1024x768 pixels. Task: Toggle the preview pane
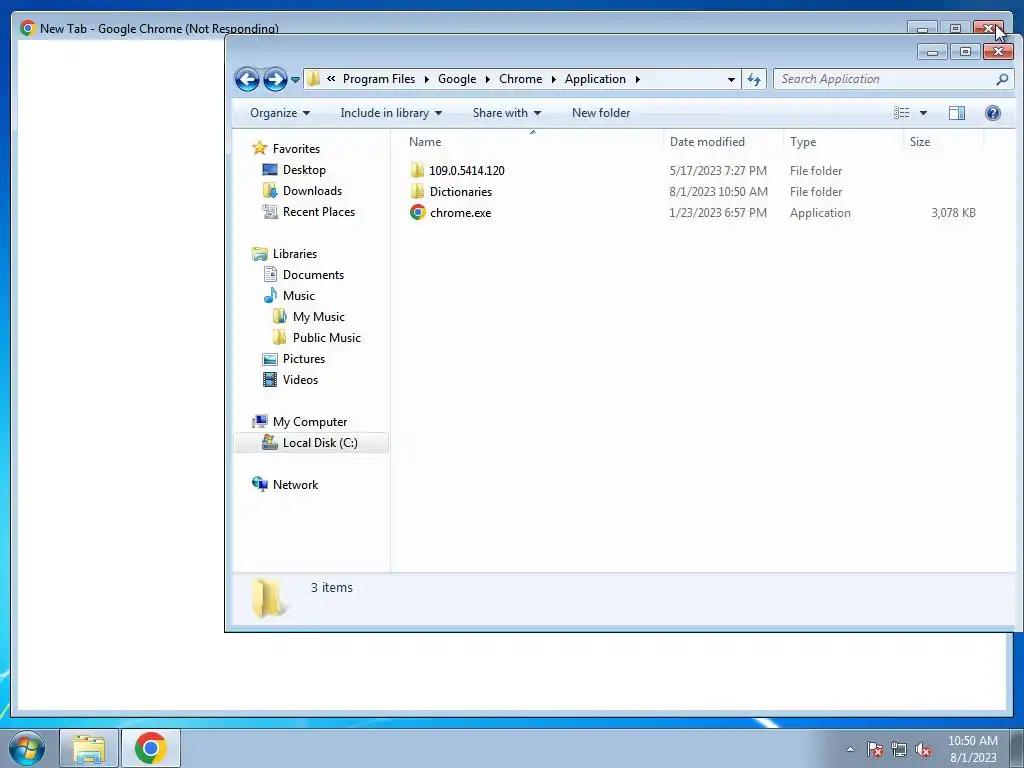click(x=957, y=113)
